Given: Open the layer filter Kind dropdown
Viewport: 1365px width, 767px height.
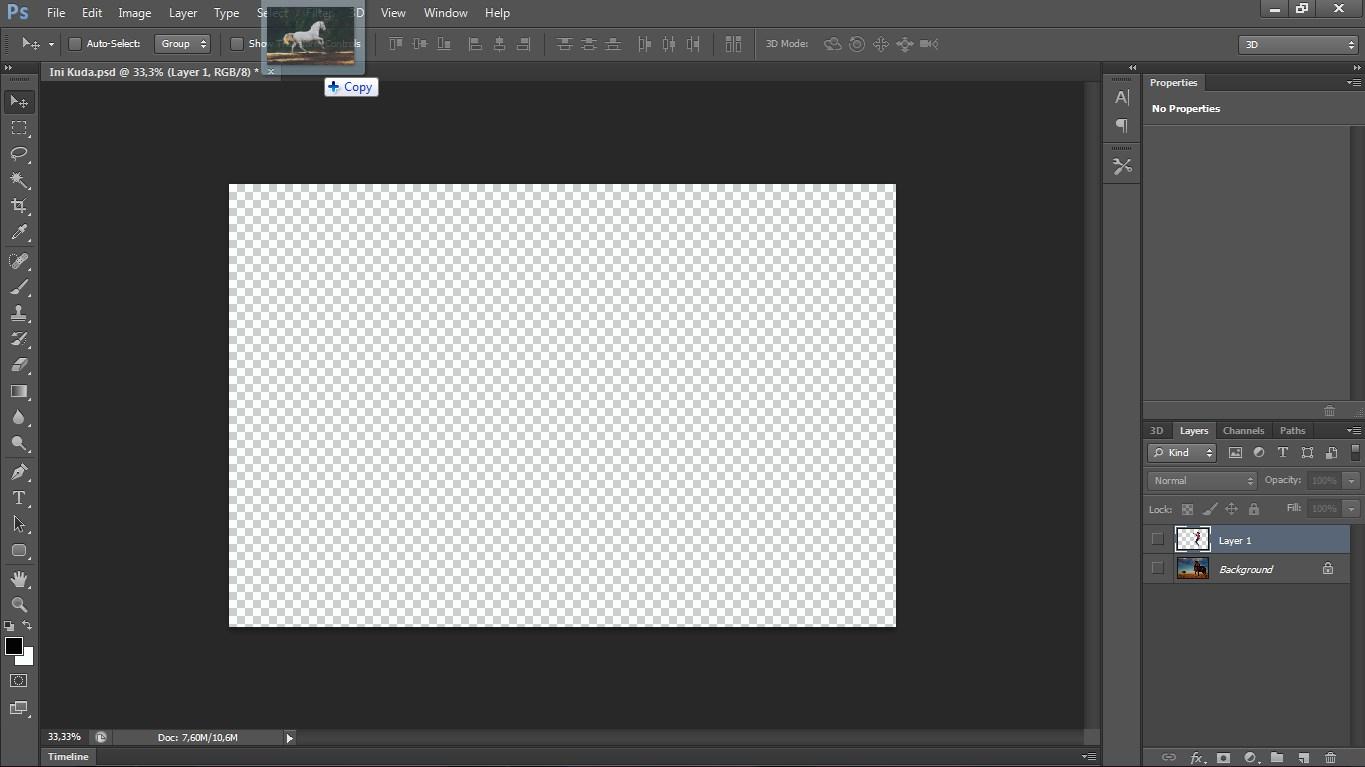Looking at the screenshot, I should click(1182, 453).
